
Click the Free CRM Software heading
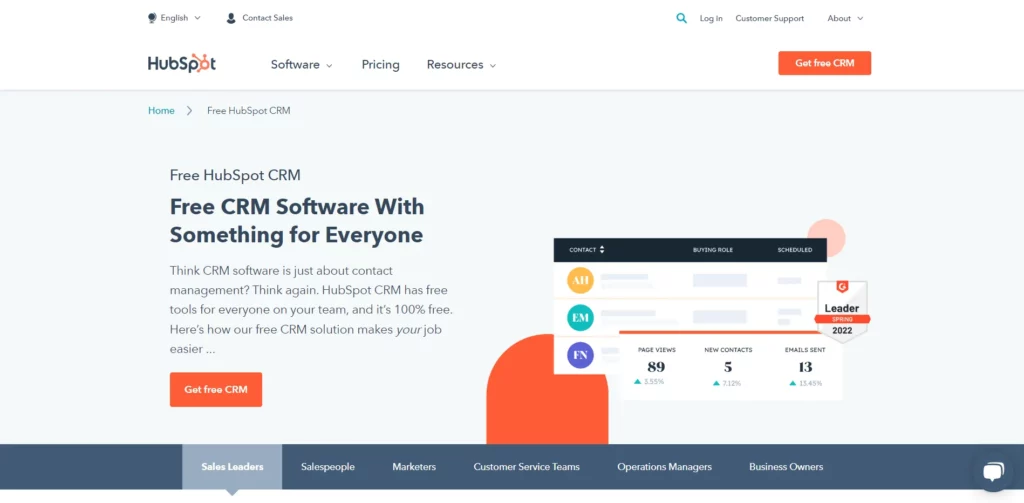(296, 221)
